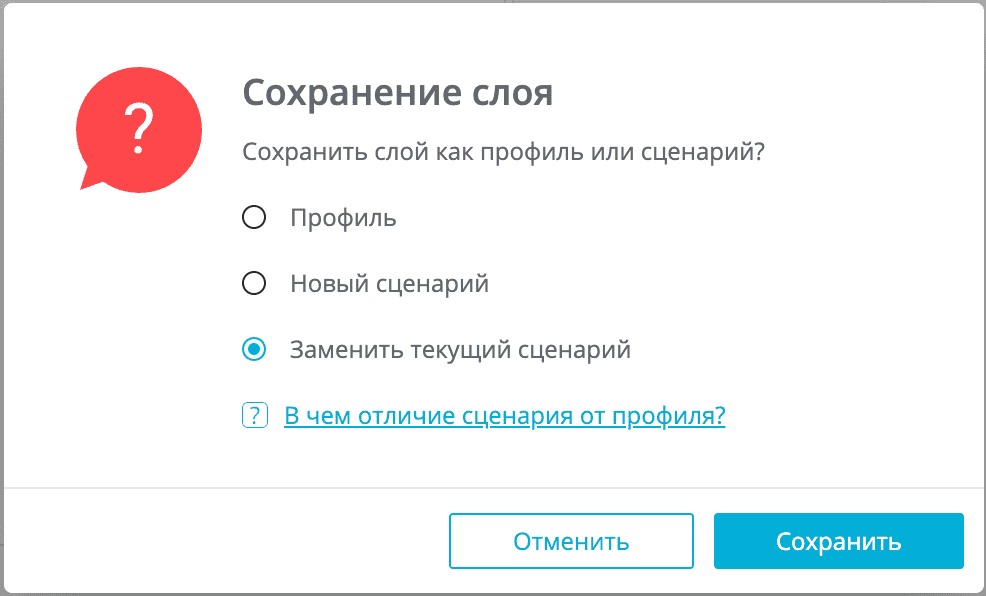986x596 pixels.
Task: Click the Сохранение слоя dialog title
Action: (x=397, y=93)
